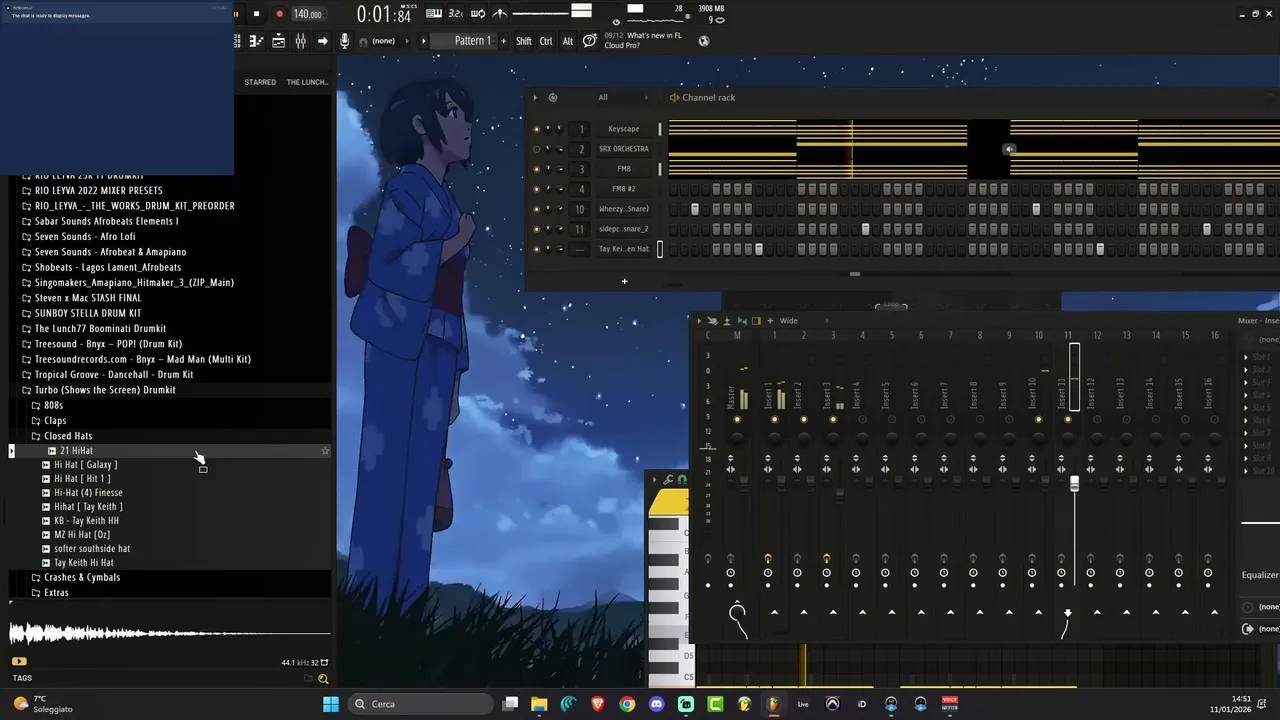
Task: Toggle the Insert 11 mute LED
Action: click(1067, 420)
